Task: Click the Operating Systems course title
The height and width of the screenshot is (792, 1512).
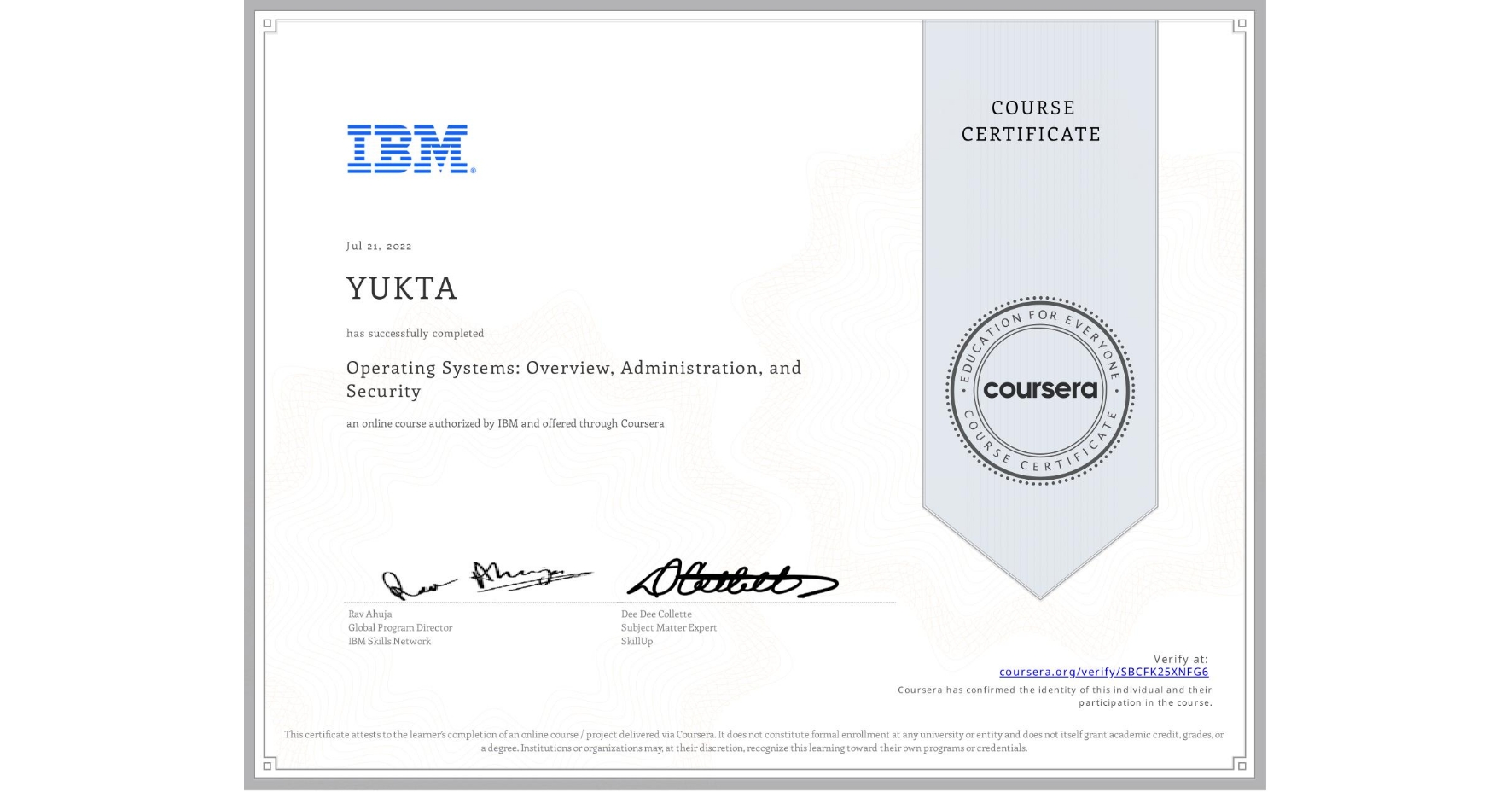Action: click(573, 379)
